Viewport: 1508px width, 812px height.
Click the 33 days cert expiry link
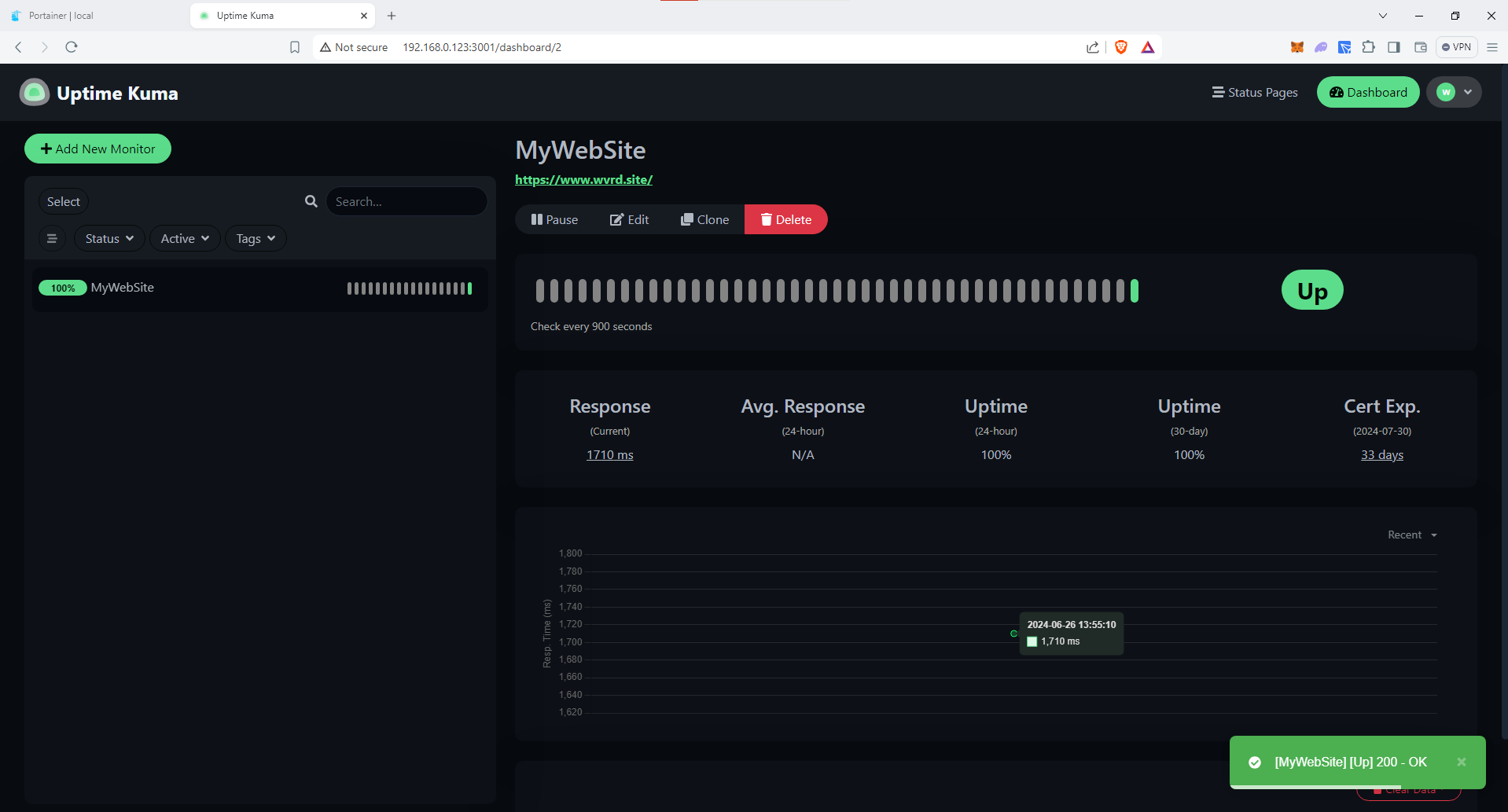click(1381, 454)
